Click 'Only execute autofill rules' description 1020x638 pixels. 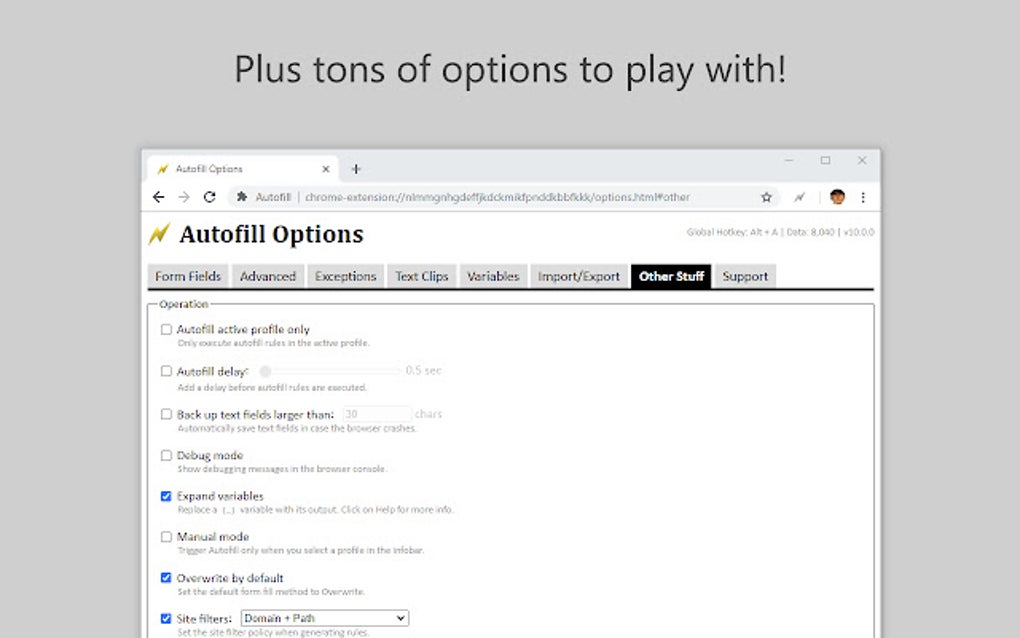point(273,343)
